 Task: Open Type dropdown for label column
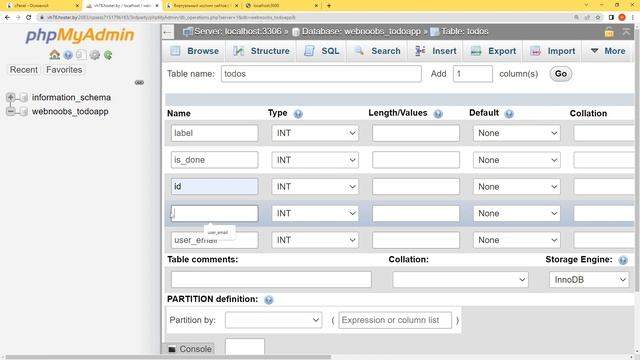click(x=315, y=133)
